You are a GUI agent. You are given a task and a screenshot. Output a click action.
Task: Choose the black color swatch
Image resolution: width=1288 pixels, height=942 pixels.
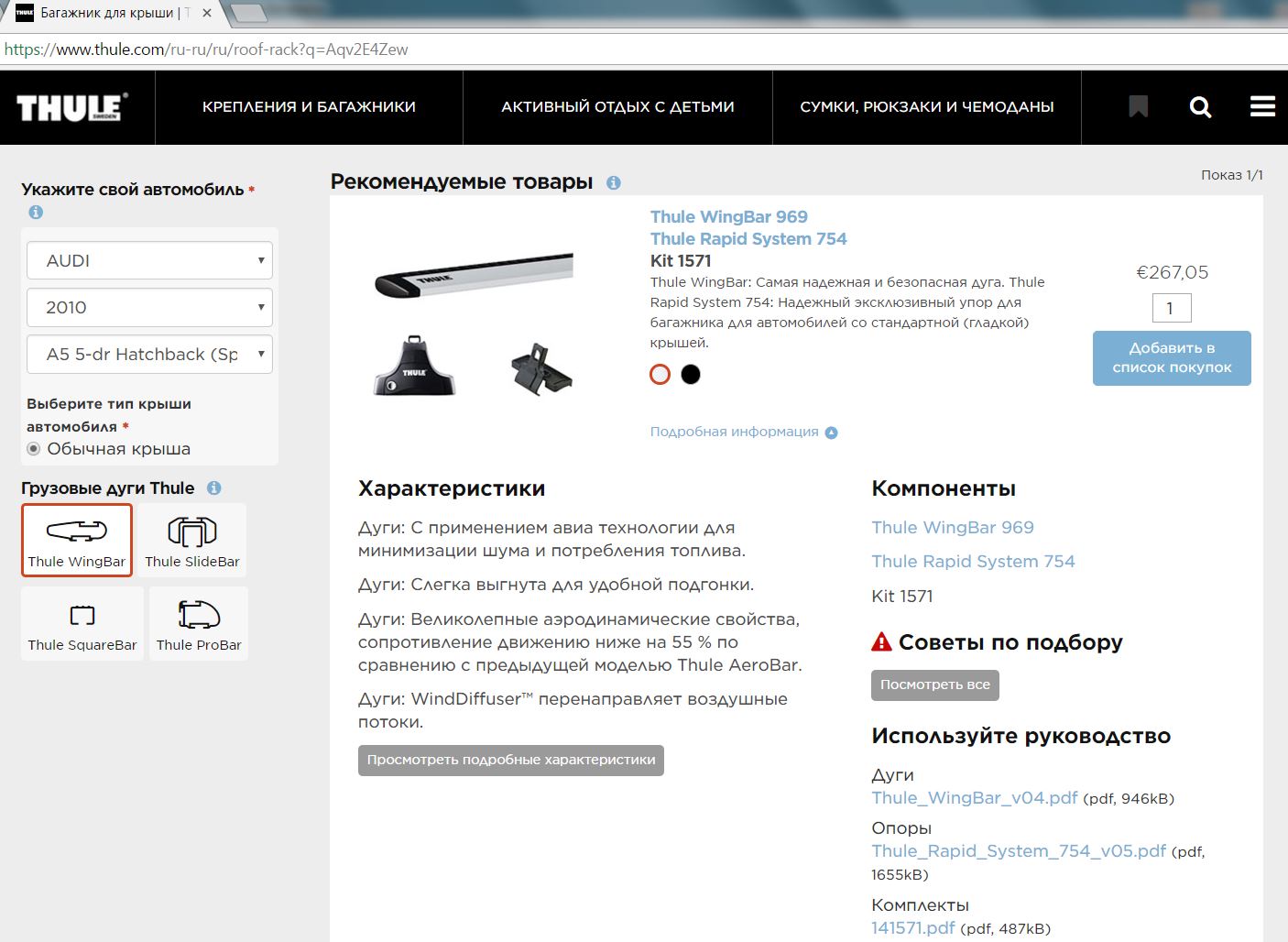tap(691, 374)
